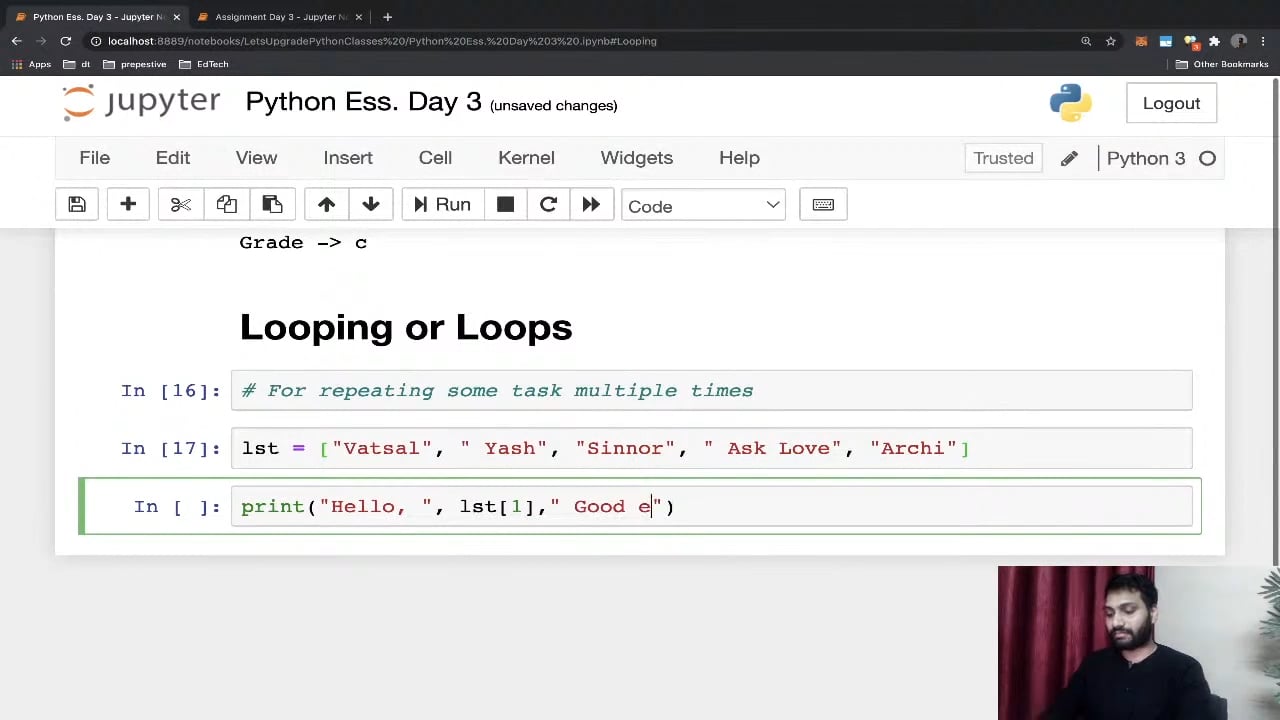Save the notebook with the floppy disk icon
The image size is (1280, 720).
77,205
